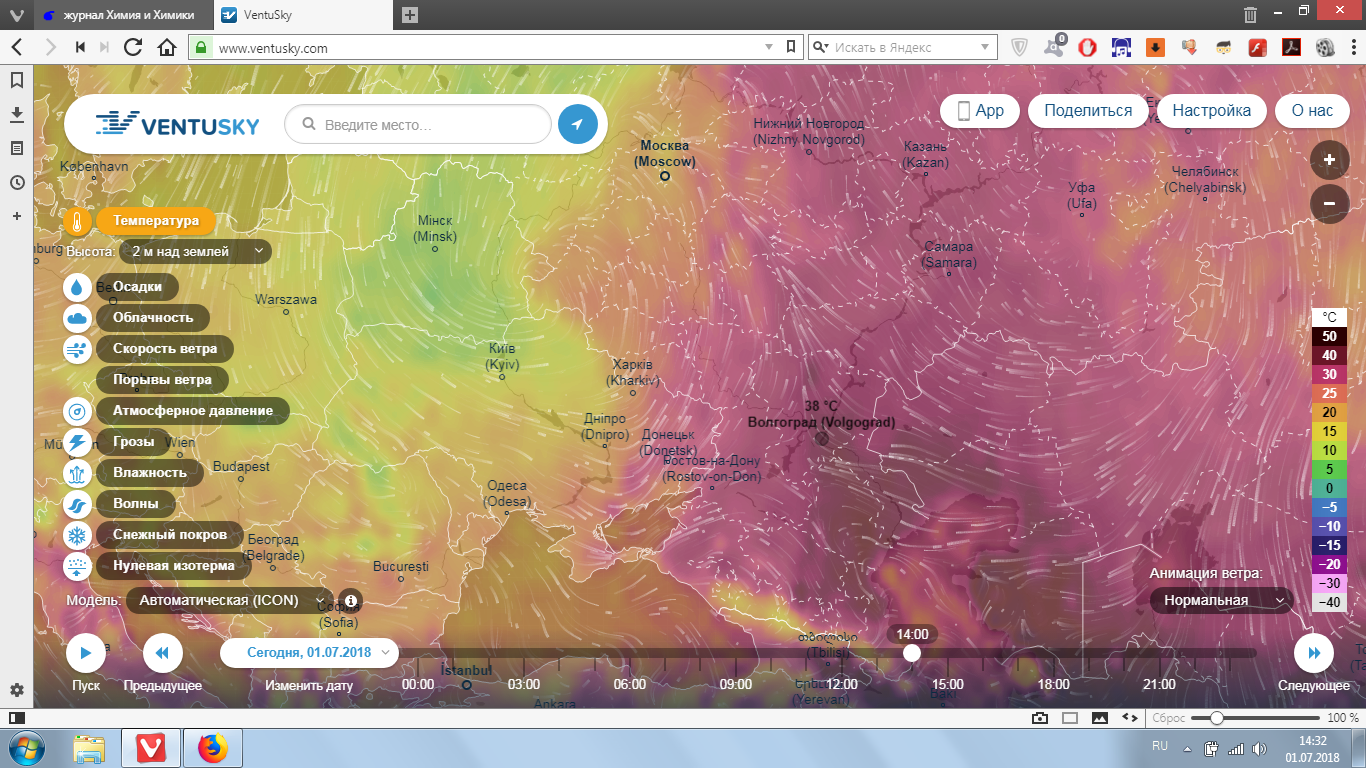Zoom in the map with plus button
Viewport: 1366px width, 768px height.
point(1329,160)
